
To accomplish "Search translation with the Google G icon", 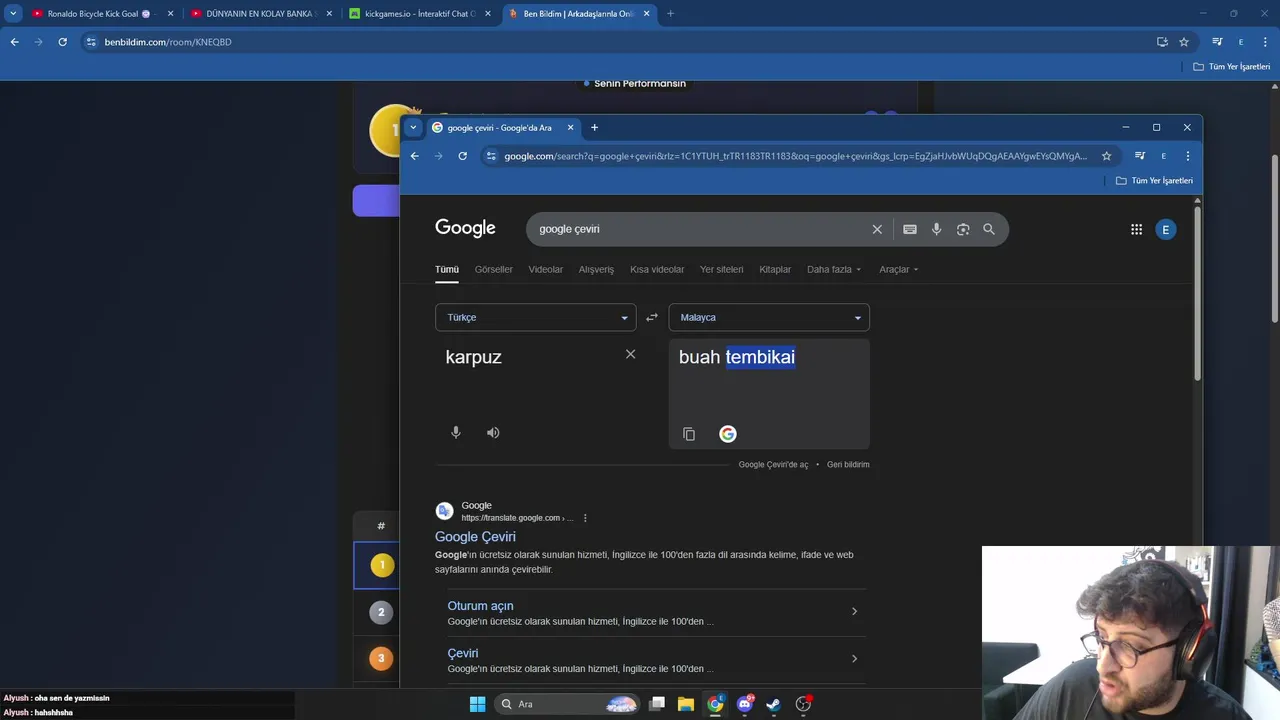I will pyautogui.click(x=728, y=434).
